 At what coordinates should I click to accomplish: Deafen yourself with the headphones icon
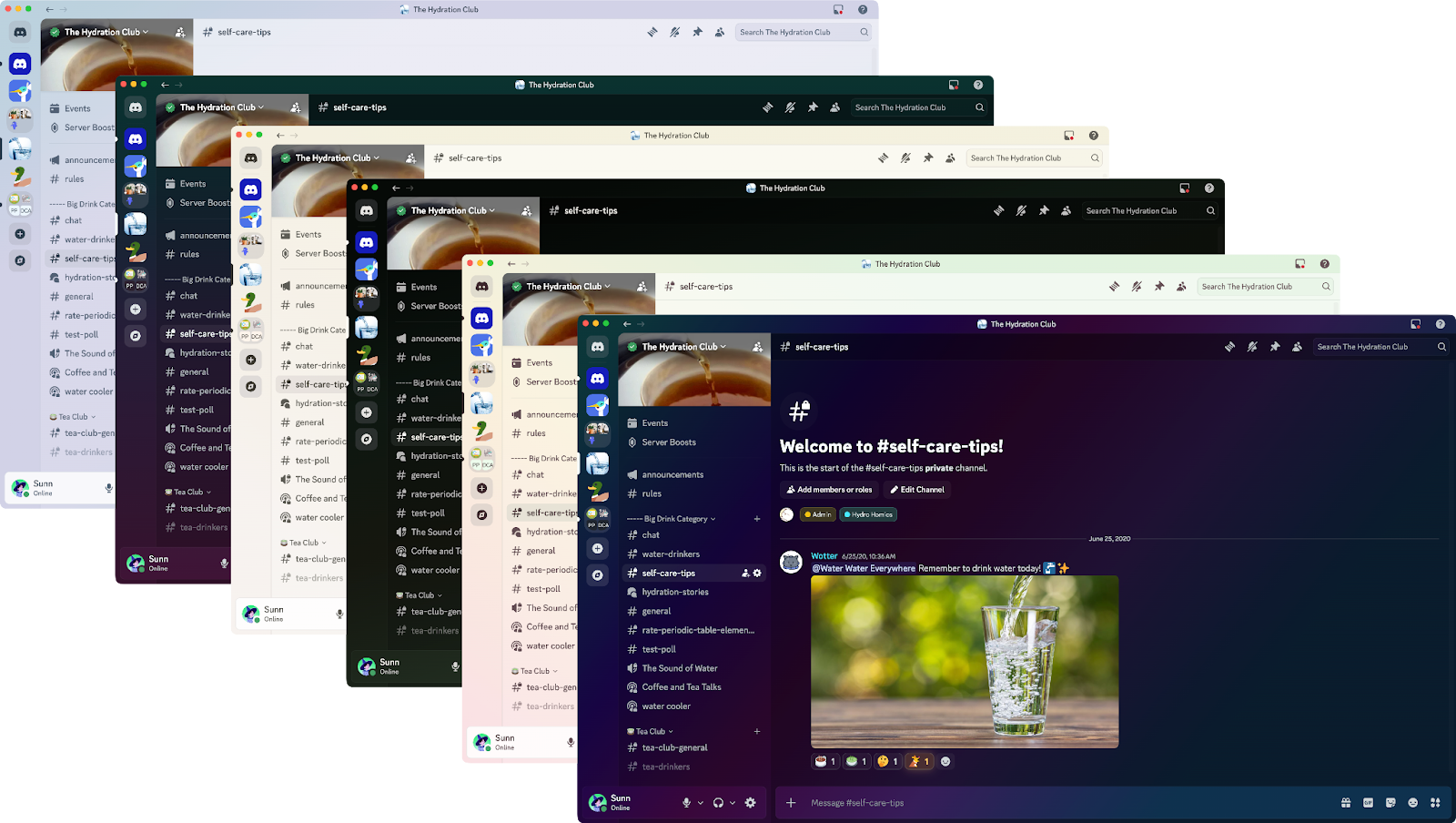point(718,802)
